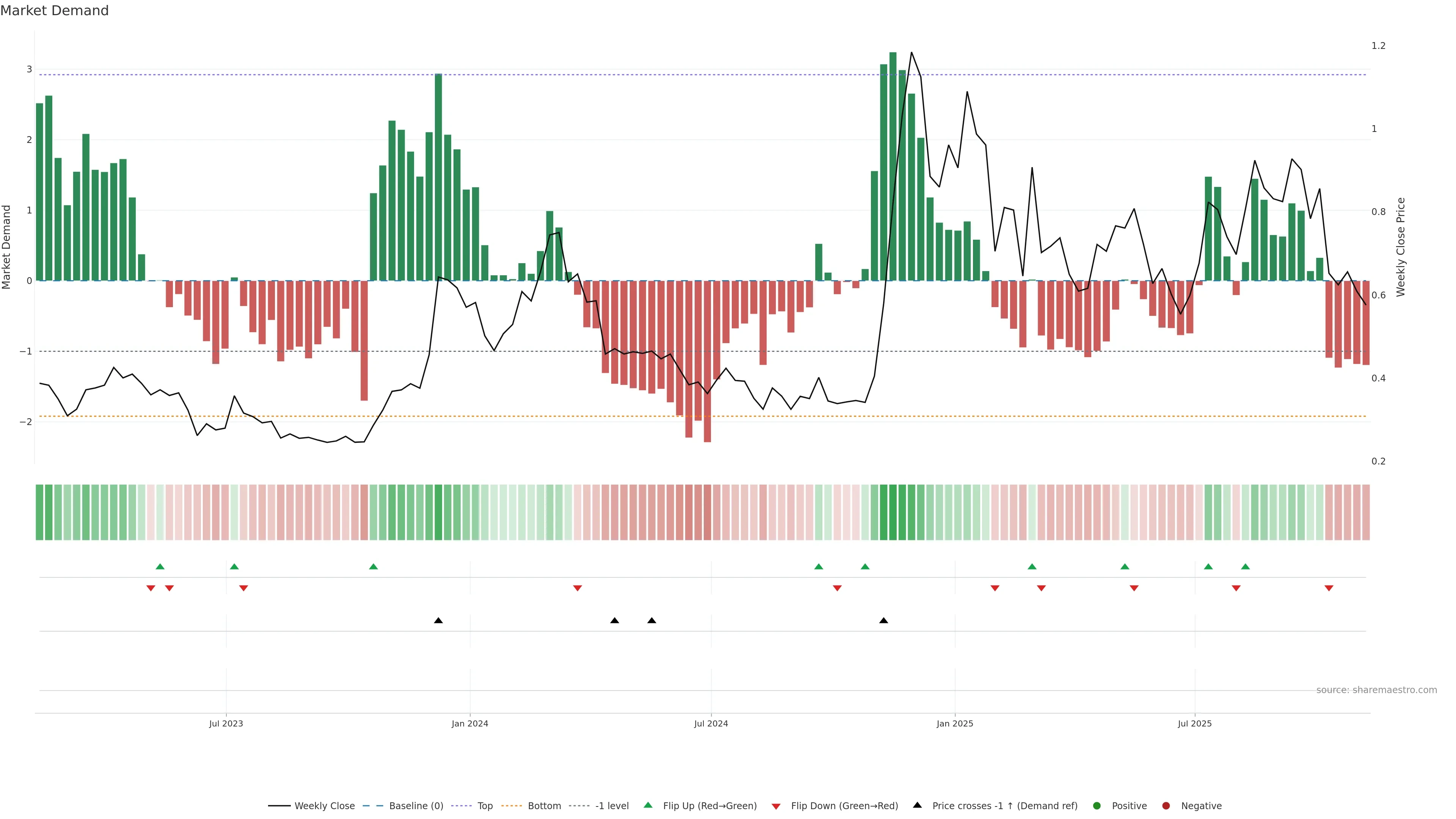
Task: Click the green Flip Up triangle legend icon
Action: click(648, 805)
